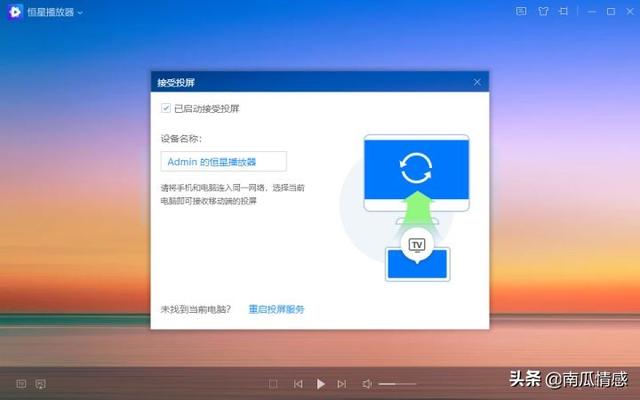Maximize the player window

coord(611,11)
